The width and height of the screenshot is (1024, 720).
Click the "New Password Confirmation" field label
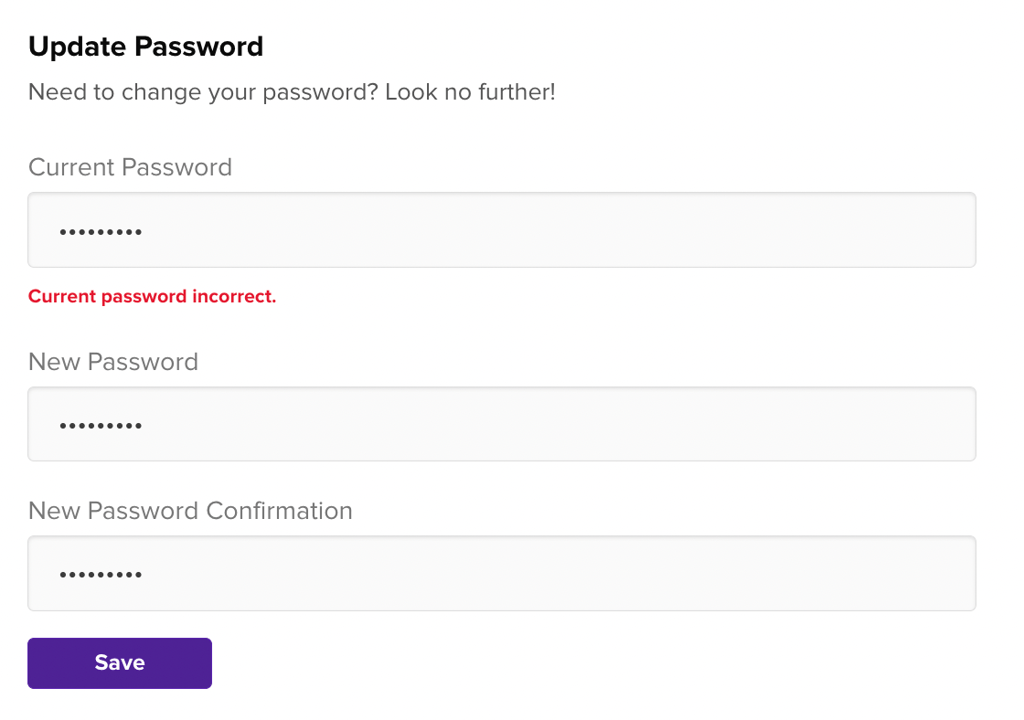[190, 510]
